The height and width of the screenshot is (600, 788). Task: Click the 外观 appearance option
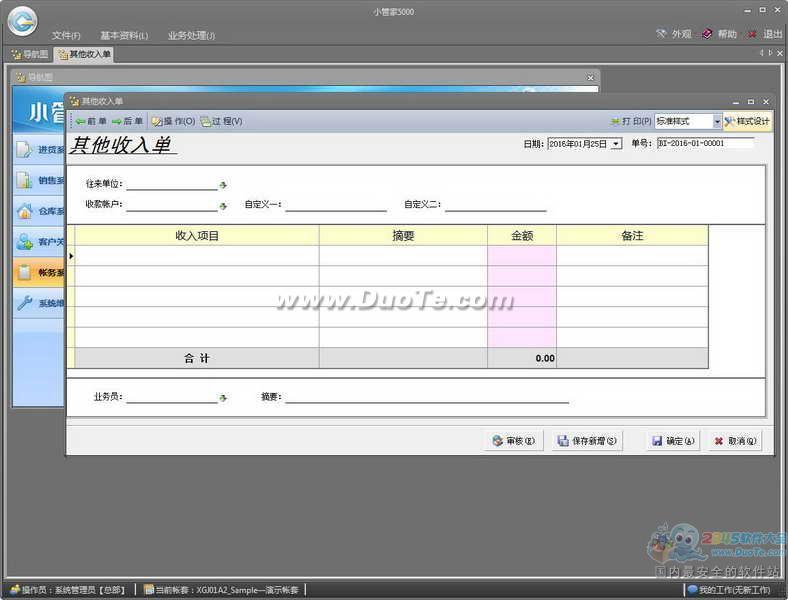point(674,34)
